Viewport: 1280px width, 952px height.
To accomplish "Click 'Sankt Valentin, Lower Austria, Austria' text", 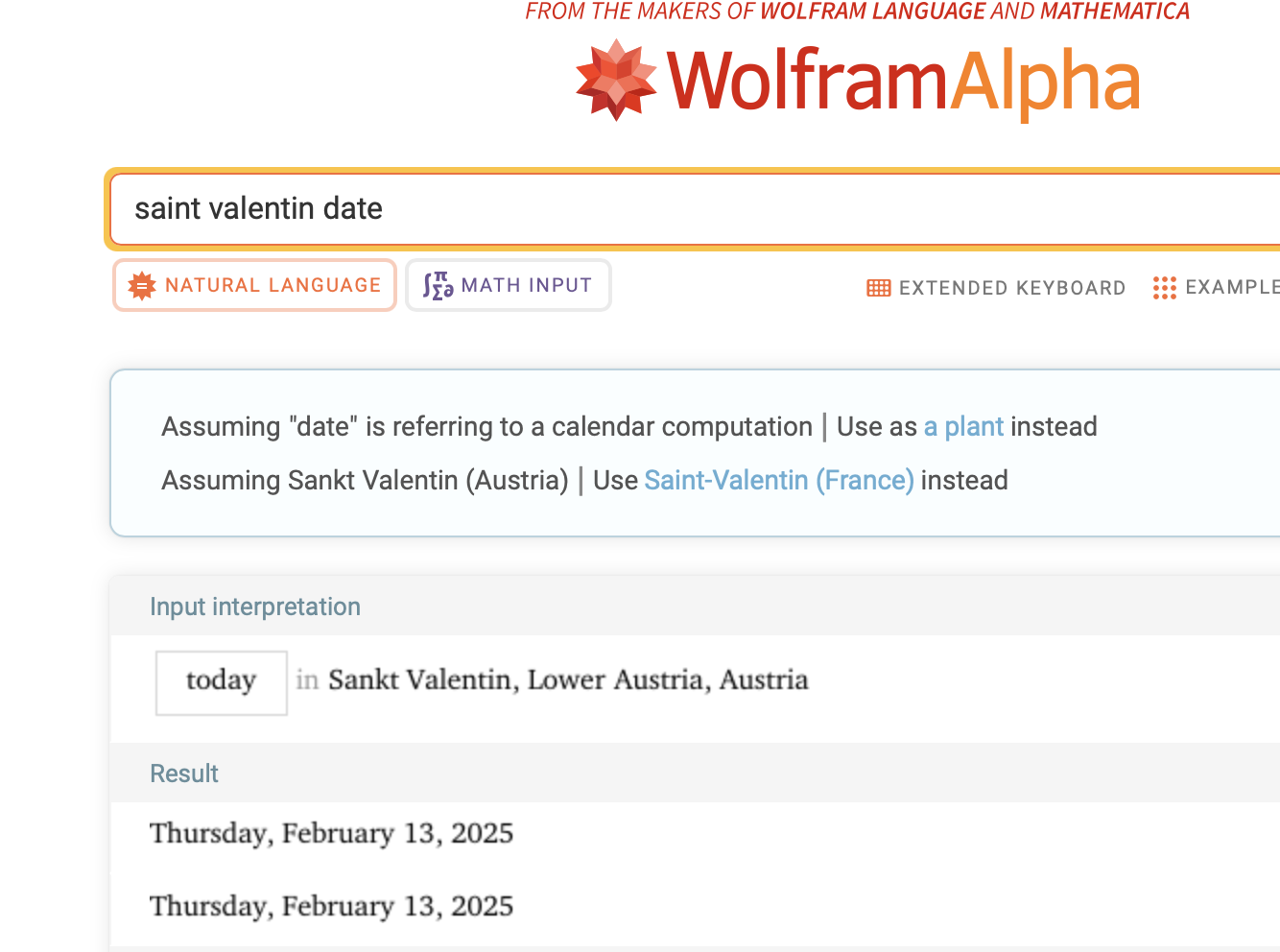I will [x=568, y=680].
